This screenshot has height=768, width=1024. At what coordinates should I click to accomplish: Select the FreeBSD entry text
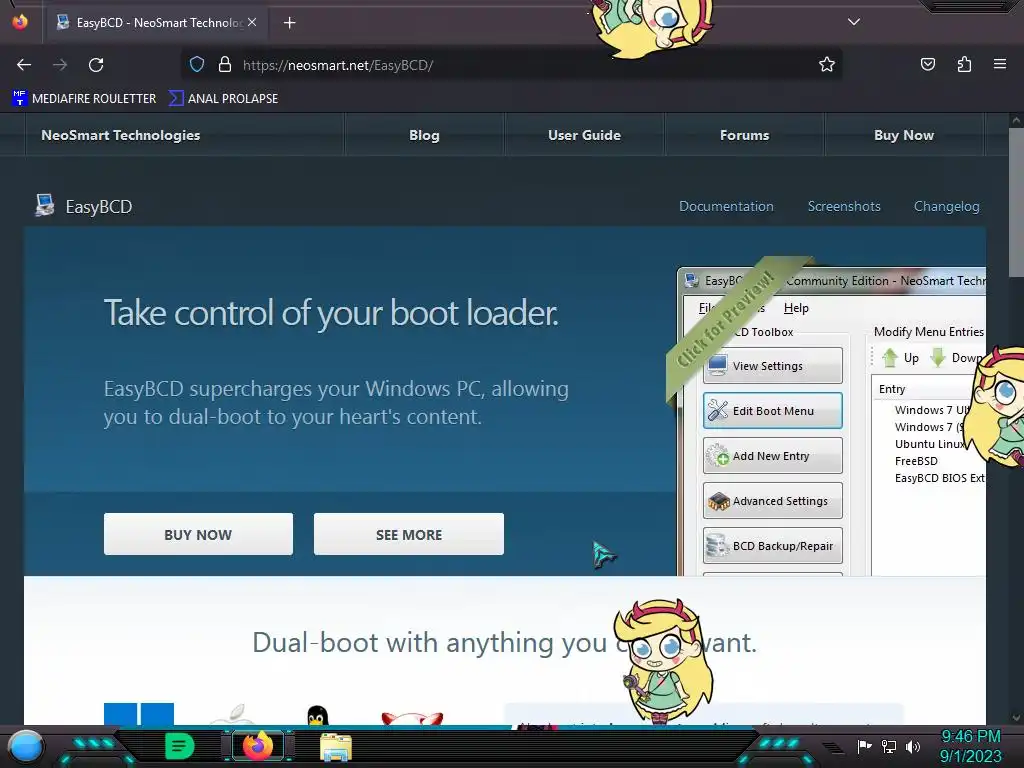pos(916,461)
